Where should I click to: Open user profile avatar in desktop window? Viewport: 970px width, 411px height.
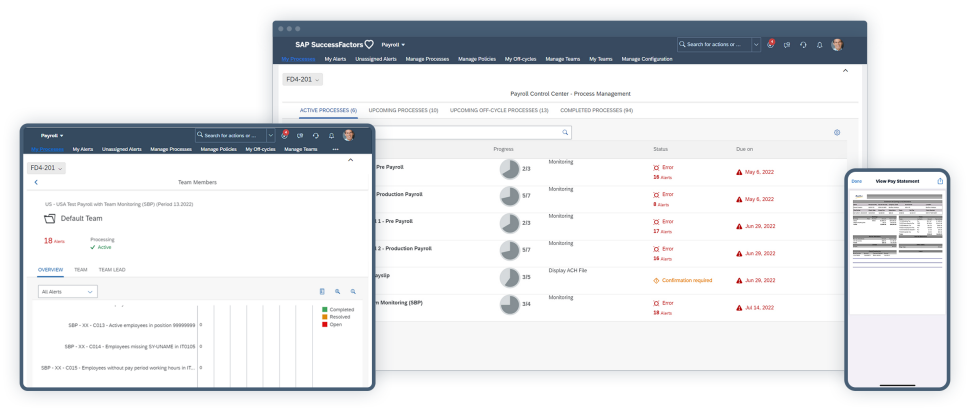tap(837, 45)
